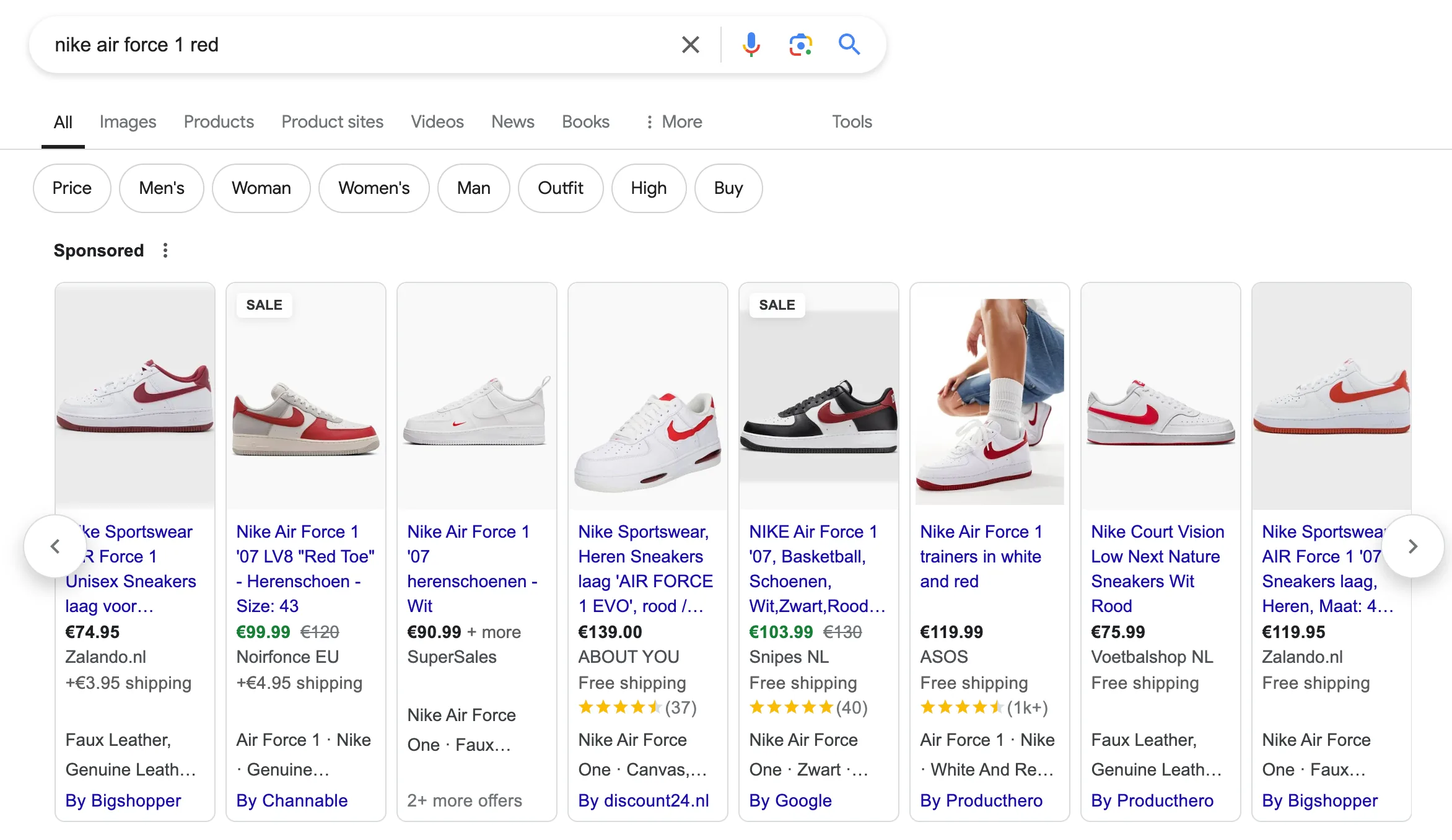Apply the Buy filter chip
This screenshot has width=1452, height=840.
pos(728,188)
